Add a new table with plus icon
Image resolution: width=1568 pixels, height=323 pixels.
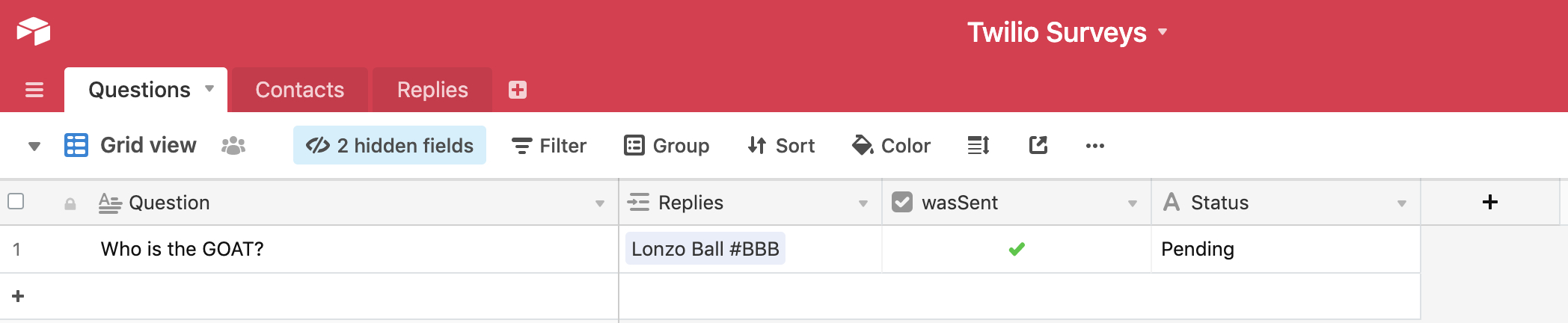pyautogui.click(x=517, y=90)
